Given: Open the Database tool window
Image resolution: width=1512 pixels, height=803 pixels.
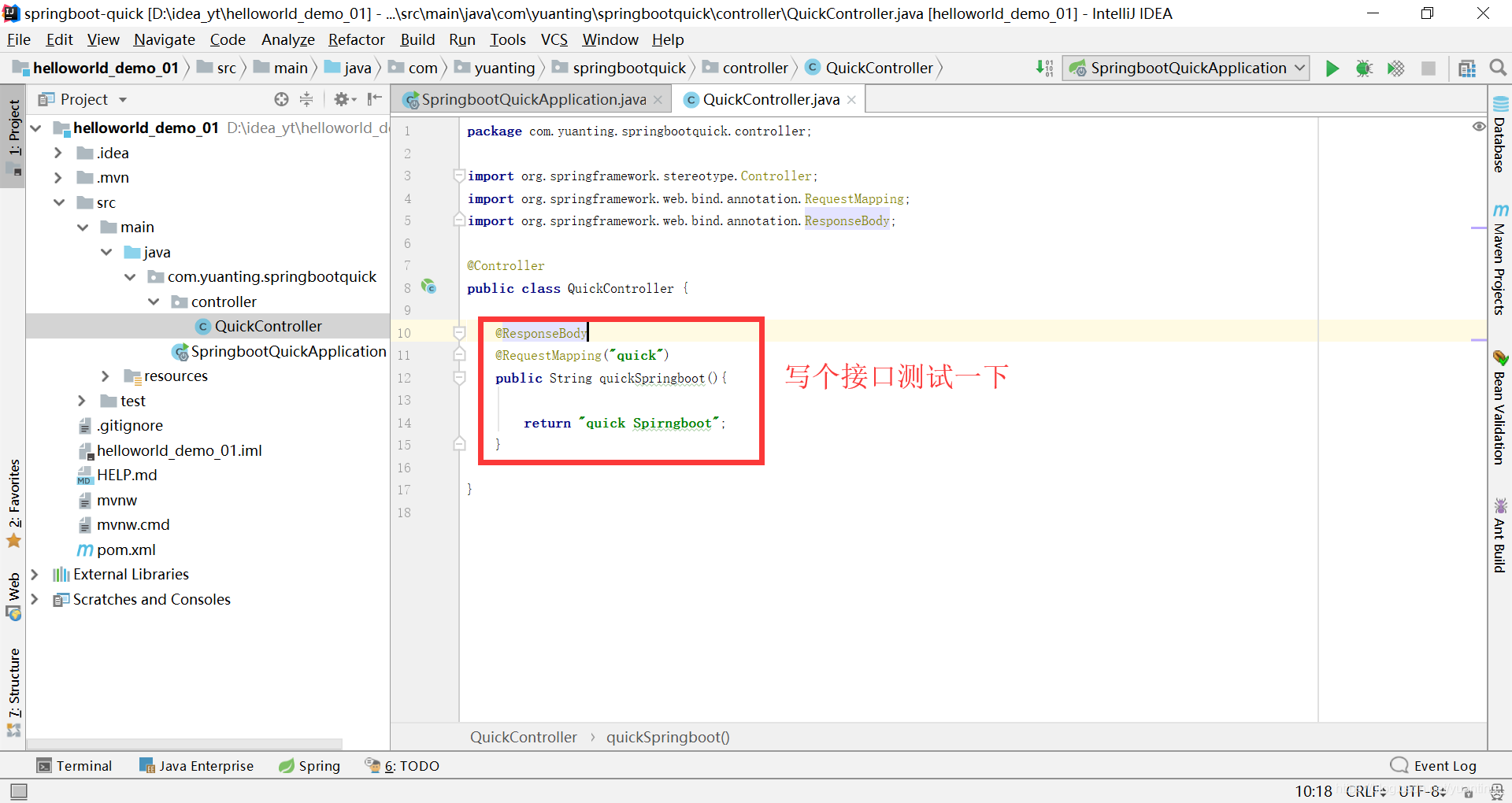Looking at the screenshot, I should coord(1500,134).
